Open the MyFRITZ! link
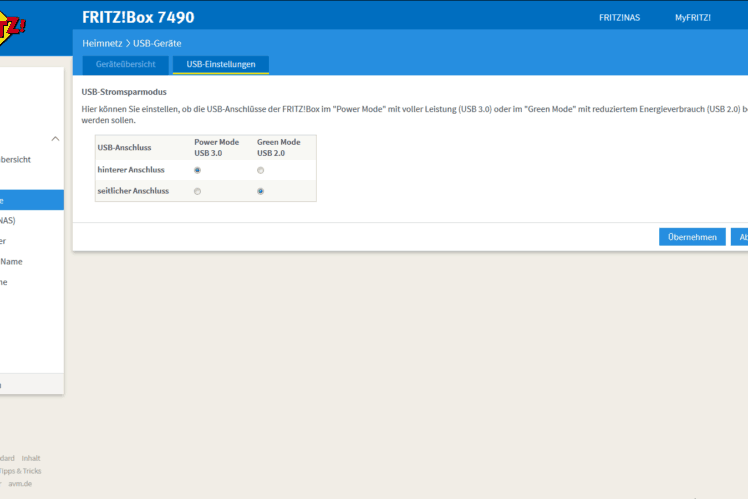The image size is (748, 499). [x=693, y=18]
